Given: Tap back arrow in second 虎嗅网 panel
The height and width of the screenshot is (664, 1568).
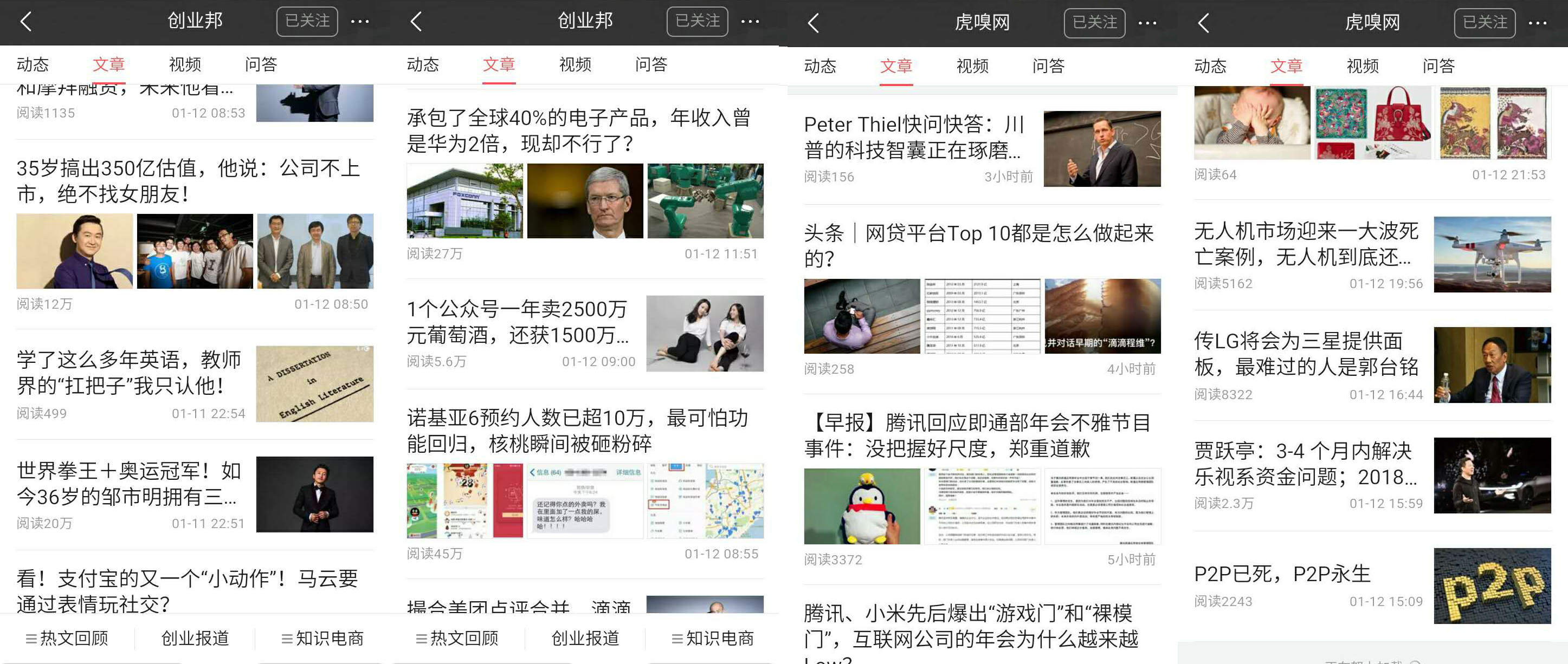Looking at the screenshot, I should pyautogui.click(x=1203, y=23).
